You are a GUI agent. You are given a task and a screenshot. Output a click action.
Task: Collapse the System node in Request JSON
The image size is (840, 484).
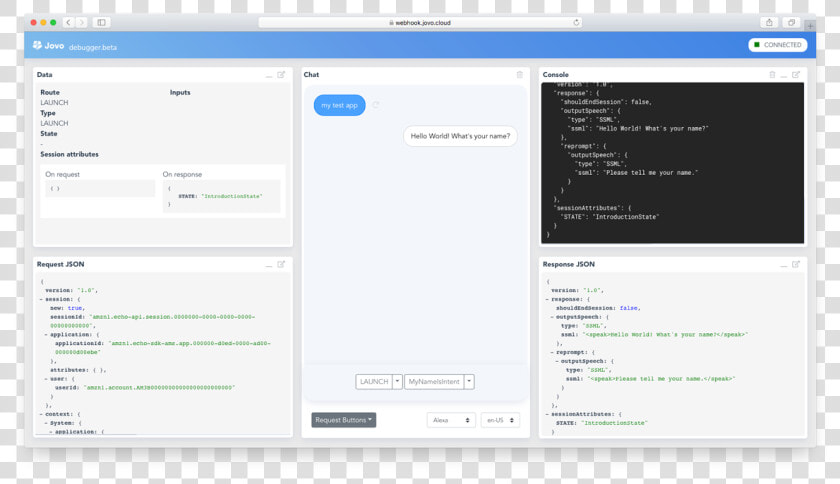(x=46, y=423)
